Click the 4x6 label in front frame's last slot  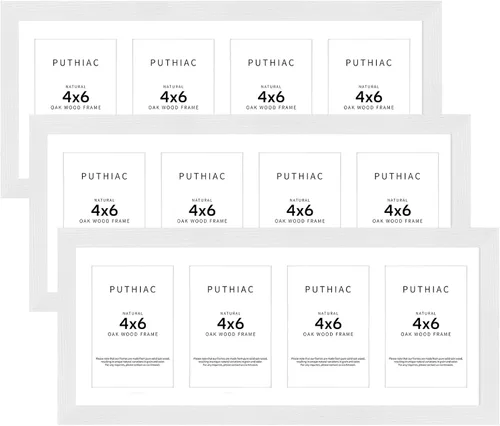click(x=426, y=323)
